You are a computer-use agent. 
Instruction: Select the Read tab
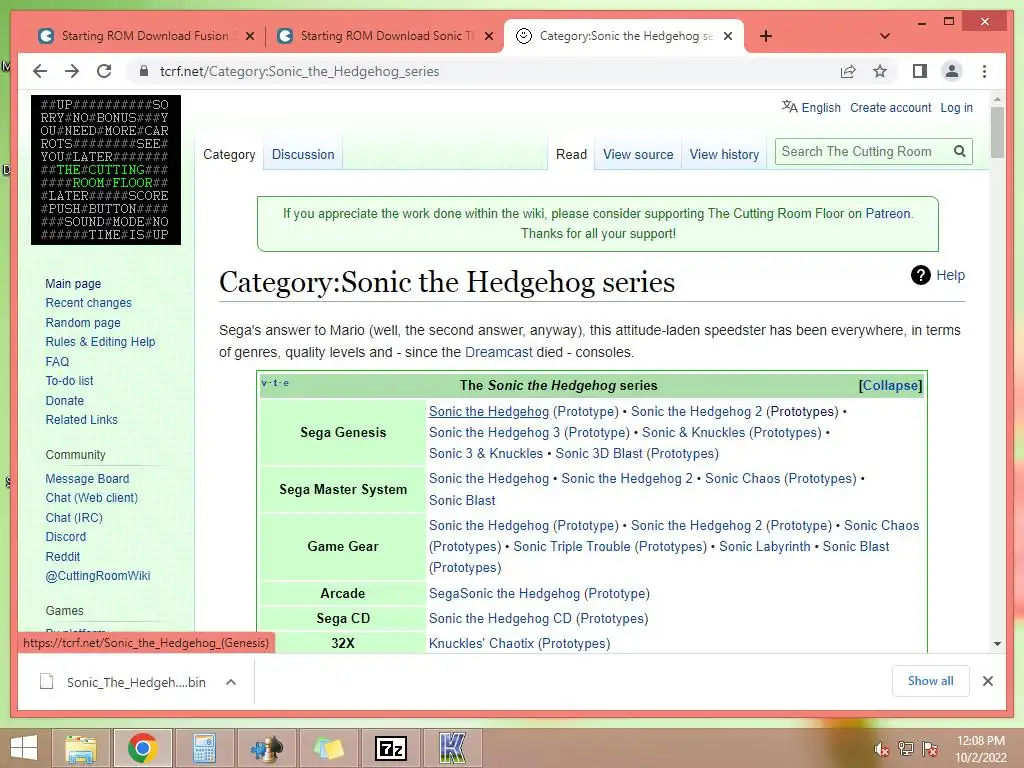click(x=571, y=154)
